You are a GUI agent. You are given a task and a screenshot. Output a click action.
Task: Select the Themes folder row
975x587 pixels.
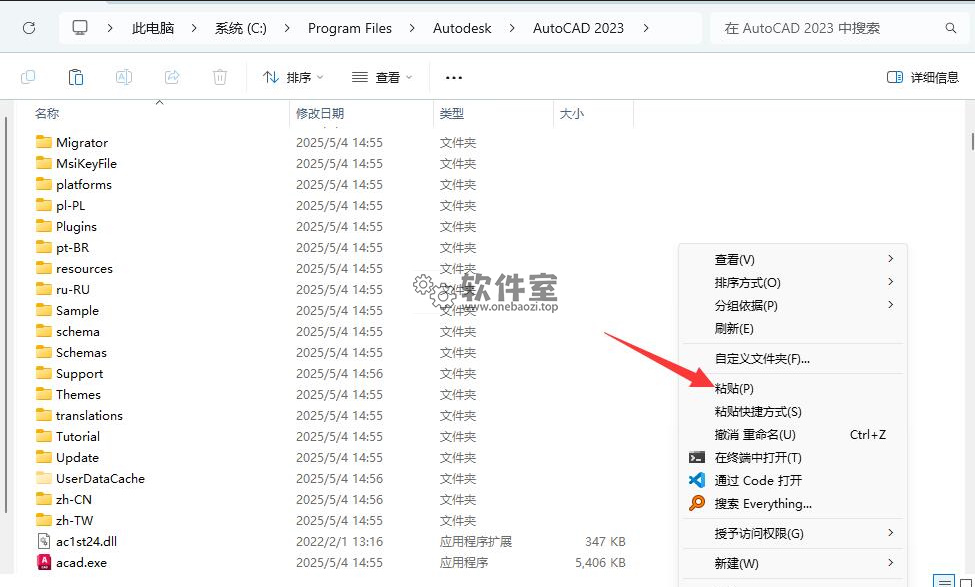click(332, 394)
